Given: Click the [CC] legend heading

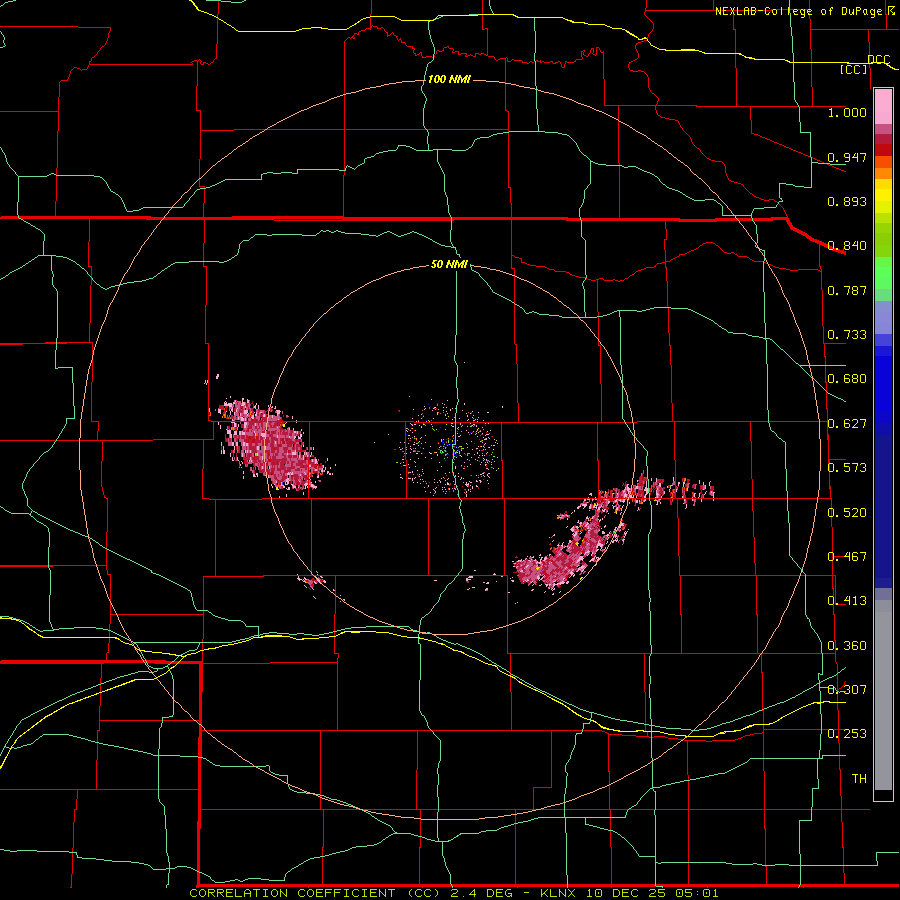Looking at the screenshot, I should pos(854,69).
